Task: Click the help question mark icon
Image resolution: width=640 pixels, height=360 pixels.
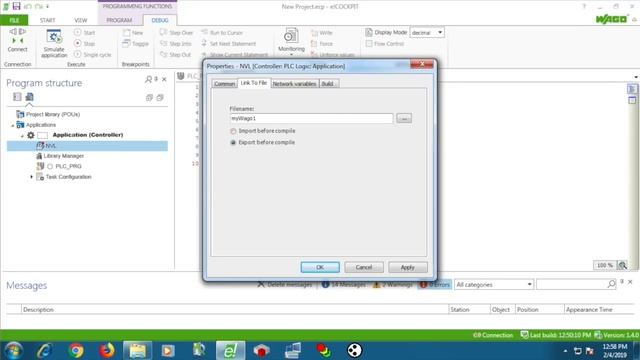Action: coord(584,6)
